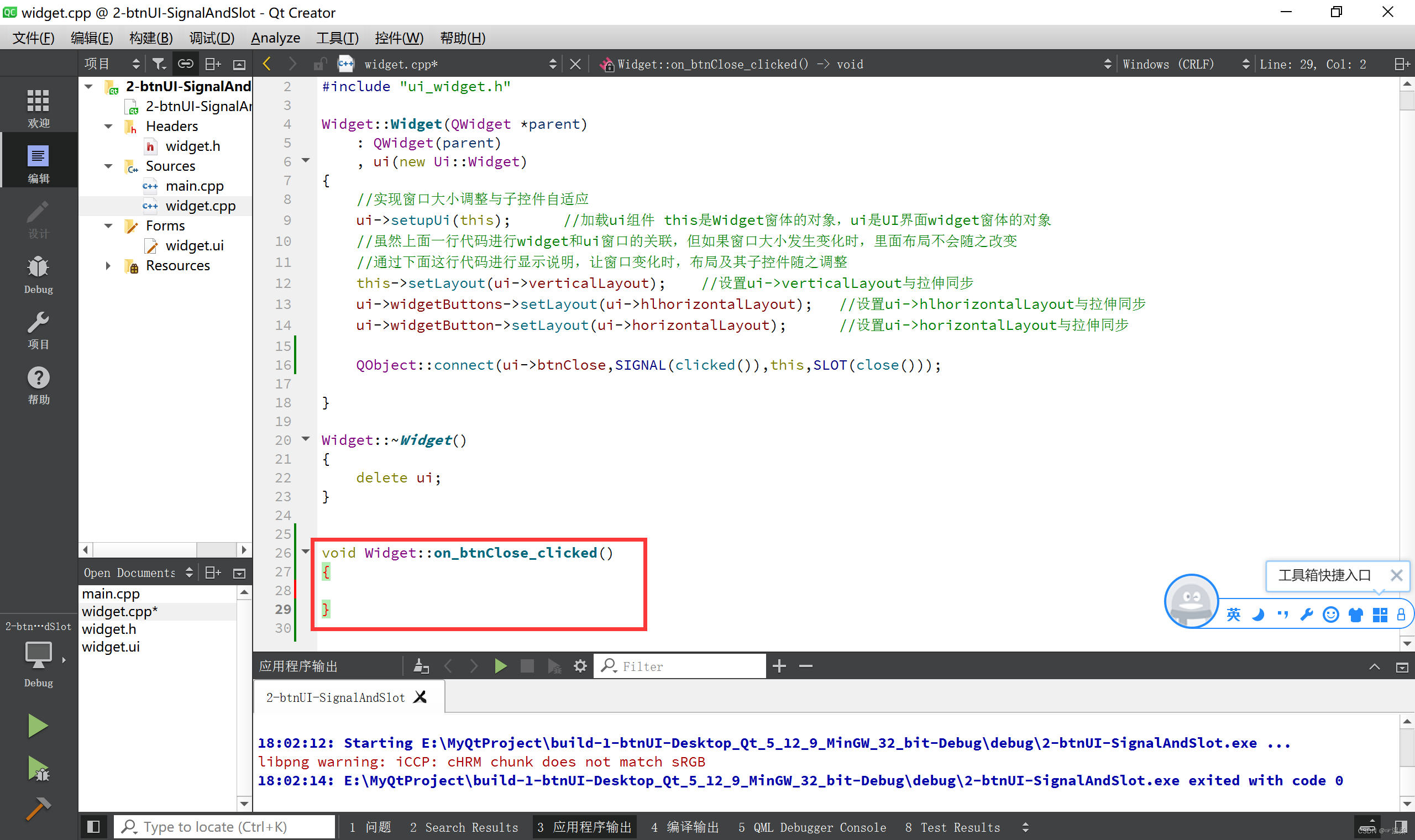Viewport: 1415px width, 840px height.
Task: Click the Windows (CRLF) status bar dropdown
Action: tap(1181, 63)
